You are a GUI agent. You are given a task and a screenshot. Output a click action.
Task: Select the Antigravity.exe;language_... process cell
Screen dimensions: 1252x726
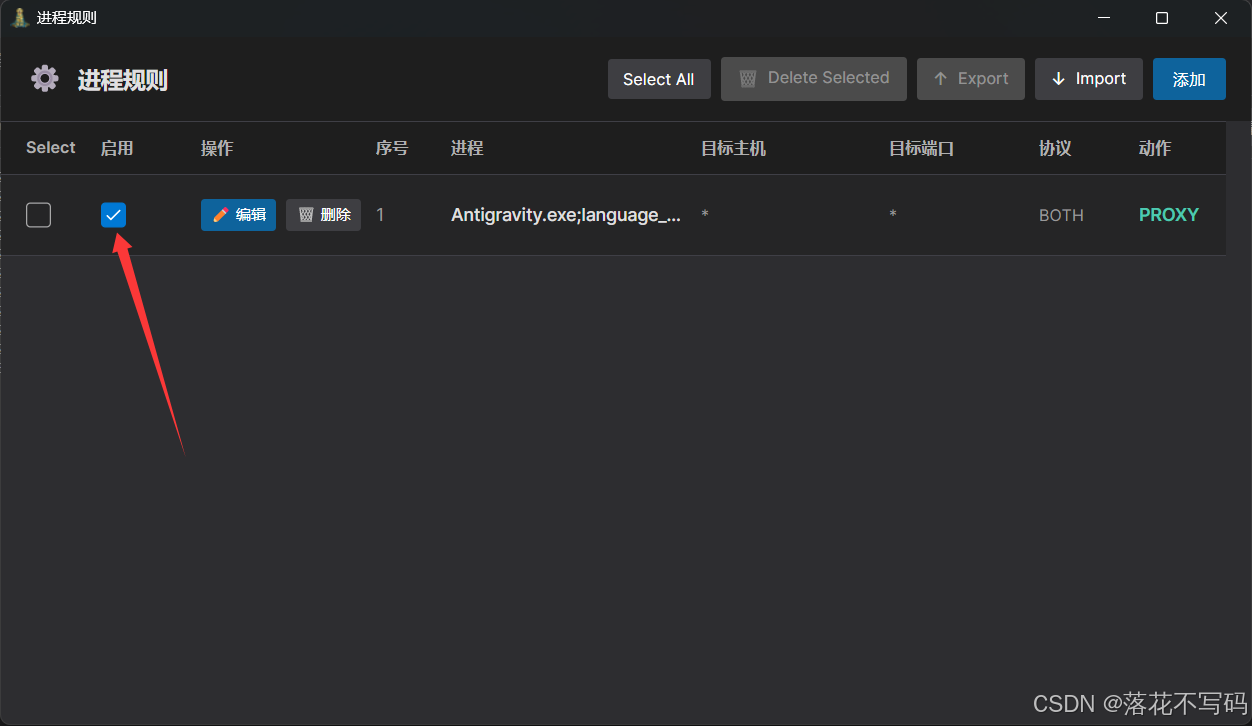tap(566, 215)
